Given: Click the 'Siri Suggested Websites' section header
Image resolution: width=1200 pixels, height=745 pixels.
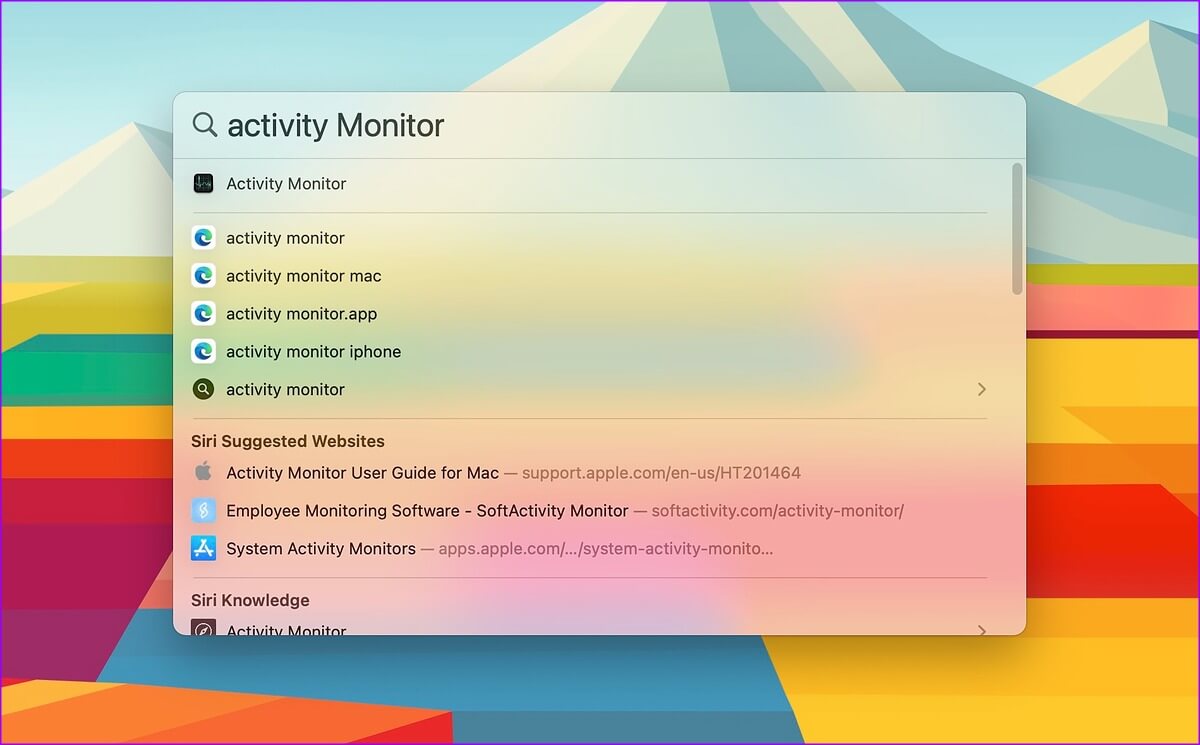Looking at the screenshot, I should point(288,441).
